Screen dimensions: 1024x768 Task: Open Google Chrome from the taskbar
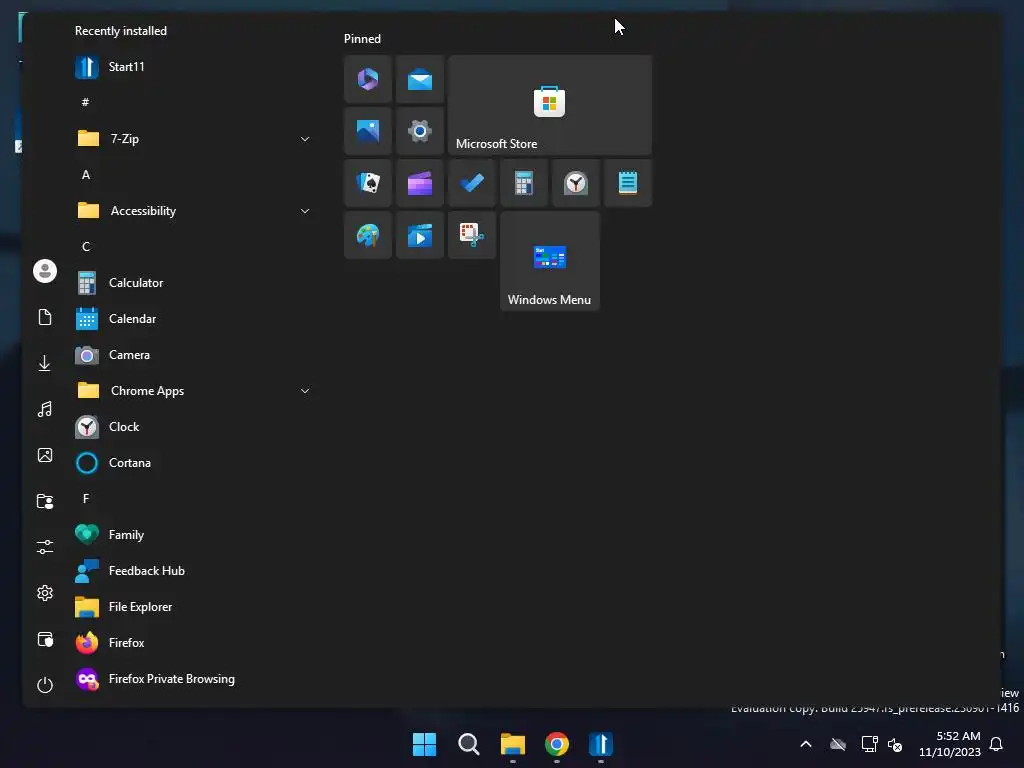coord(556,744)
